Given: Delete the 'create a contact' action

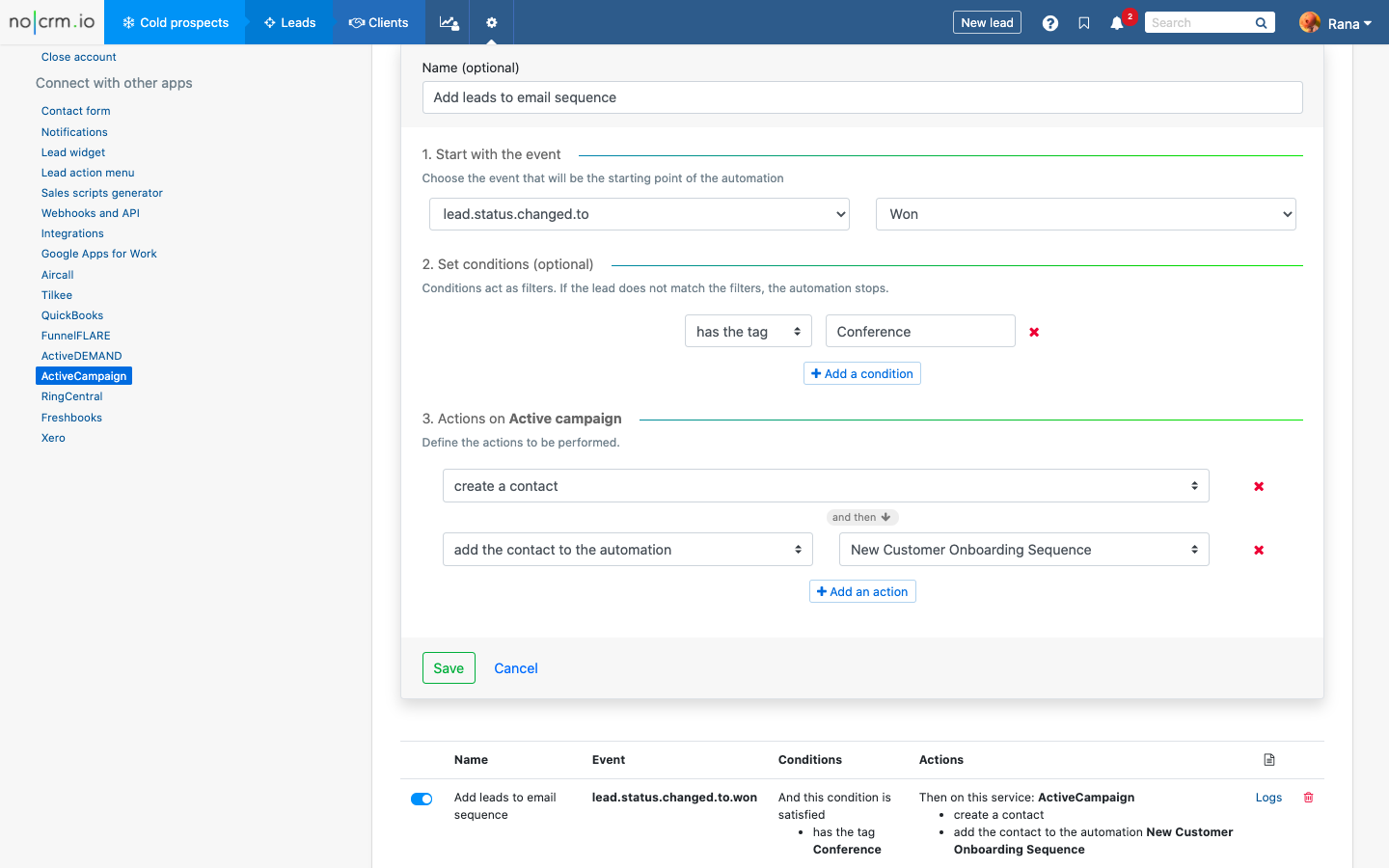Looking at the screenshot, I should click(x=1258, y=486).
